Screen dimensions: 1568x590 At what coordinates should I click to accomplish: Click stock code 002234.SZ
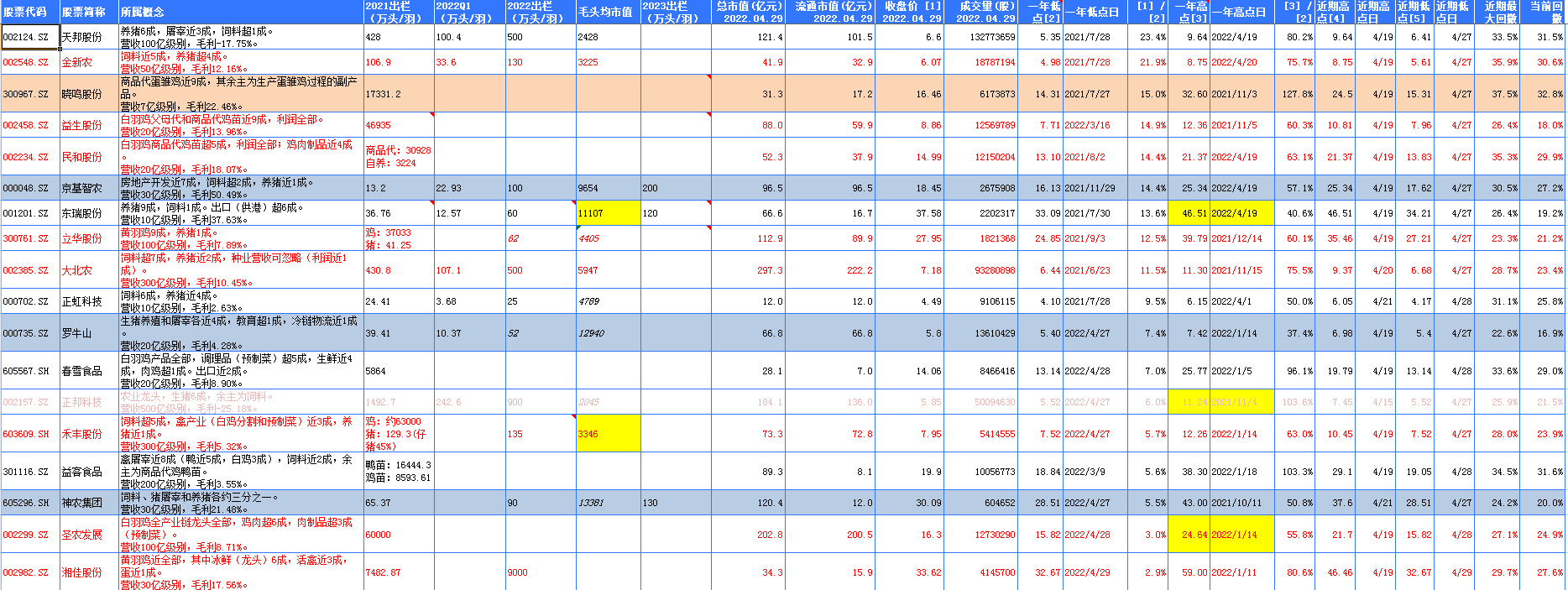30,157
